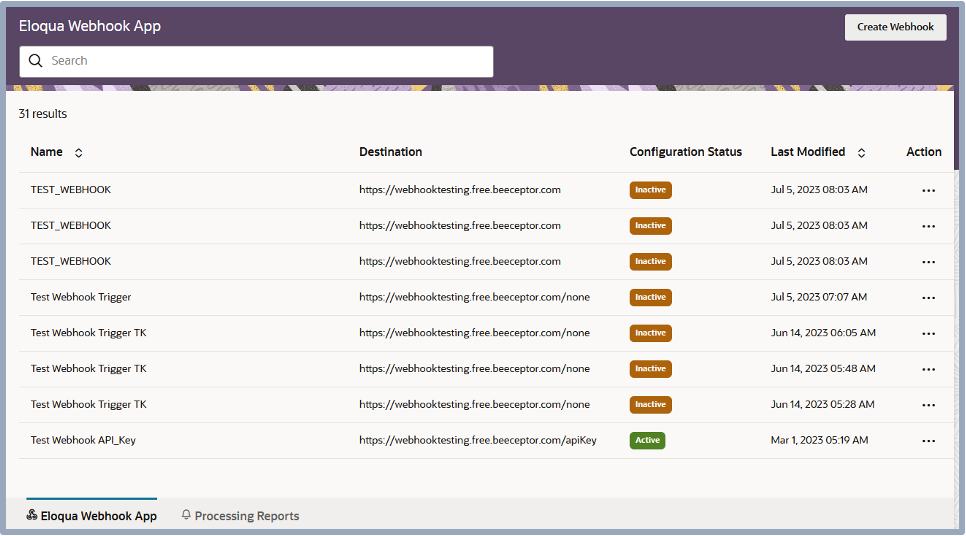Click Inactive badge on the Jun 14 05:28 AM row

(x=651, y=405)
